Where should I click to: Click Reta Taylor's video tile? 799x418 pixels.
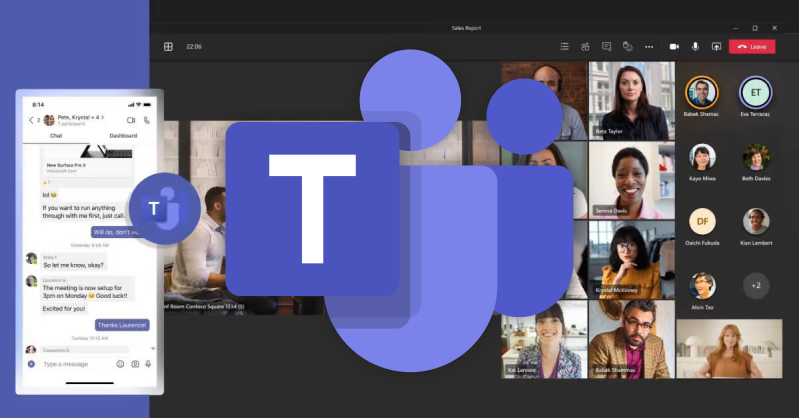pyautogui.click(x=632, y=100)
